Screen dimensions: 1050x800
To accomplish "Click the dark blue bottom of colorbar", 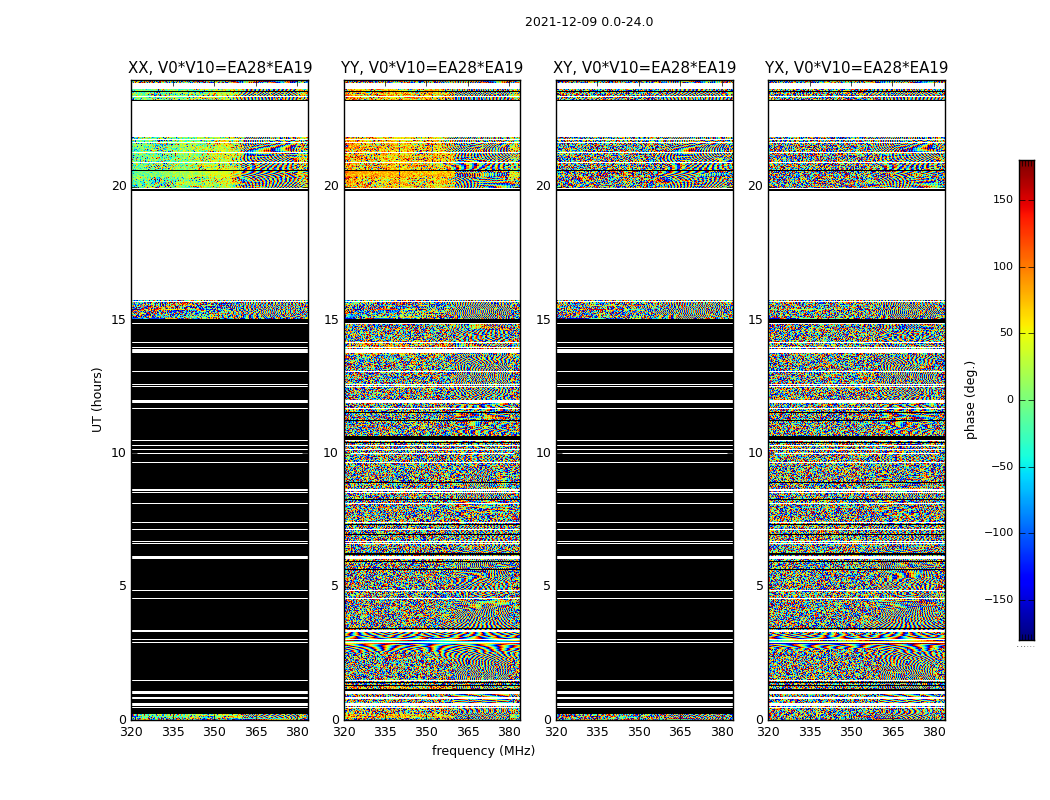I will click(1026, 632).
